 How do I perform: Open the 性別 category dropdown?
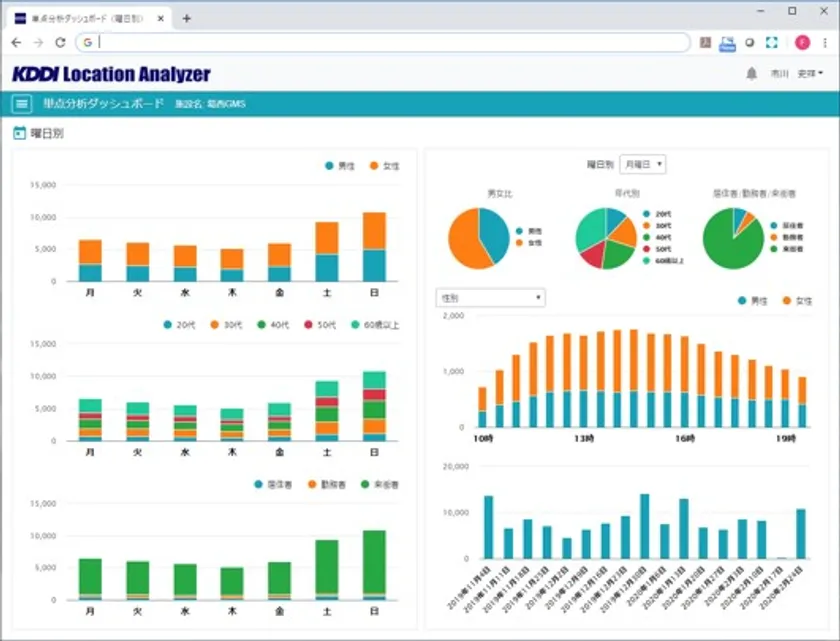(490, 298)
